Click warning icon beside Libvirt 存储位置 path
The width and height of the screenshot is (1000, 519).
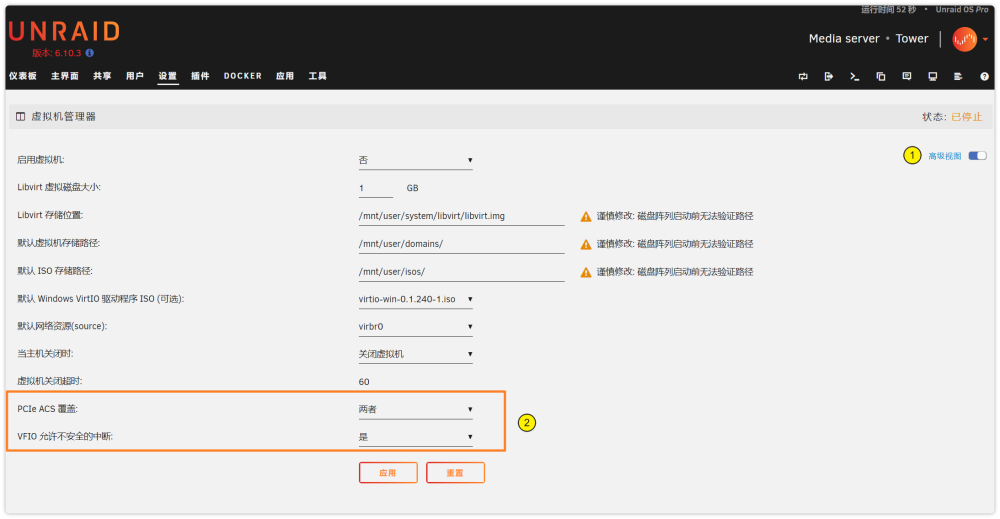(x=585, y=217)
